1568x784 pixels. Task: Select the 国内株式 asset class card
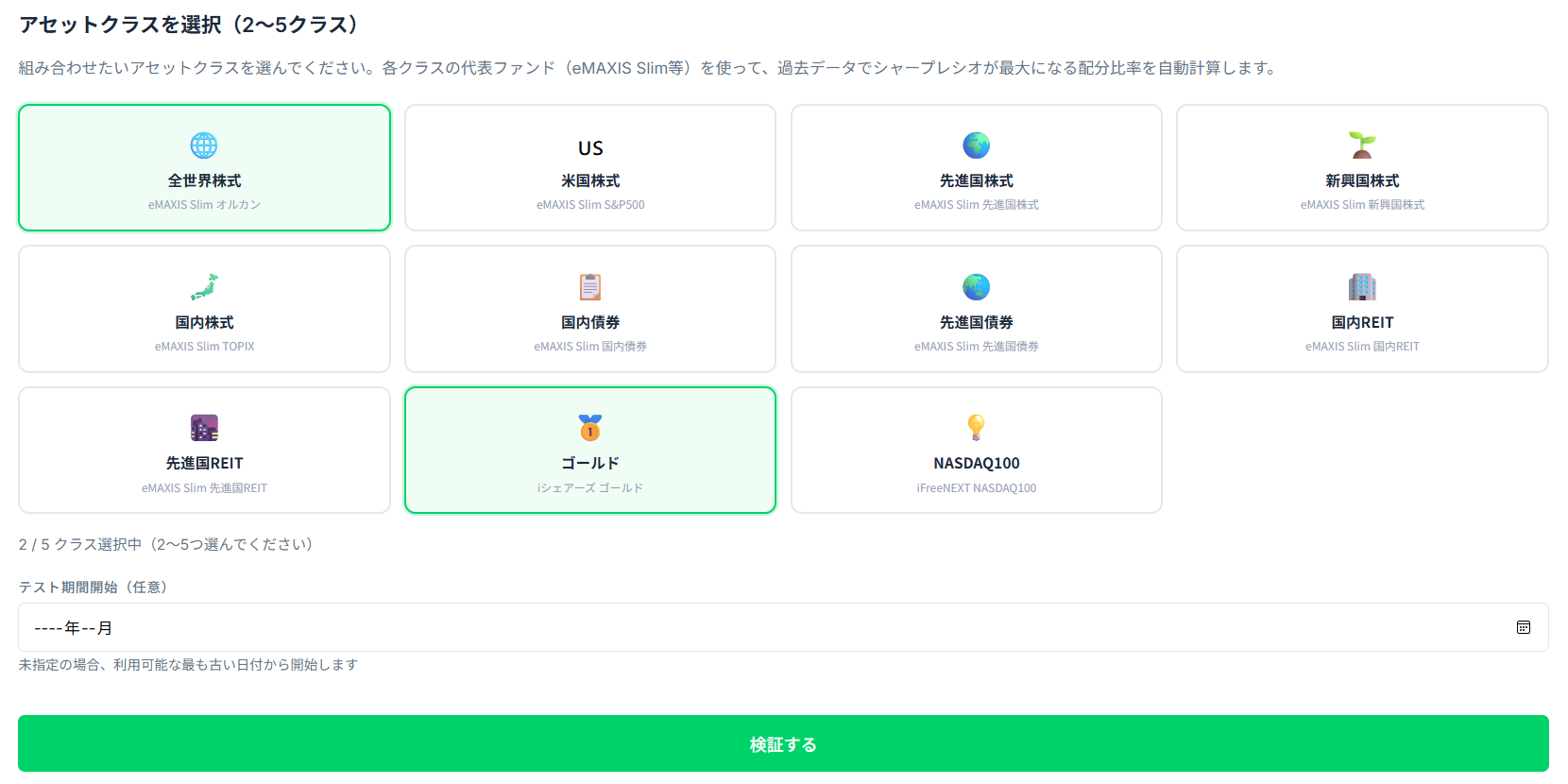click(203, 309)
